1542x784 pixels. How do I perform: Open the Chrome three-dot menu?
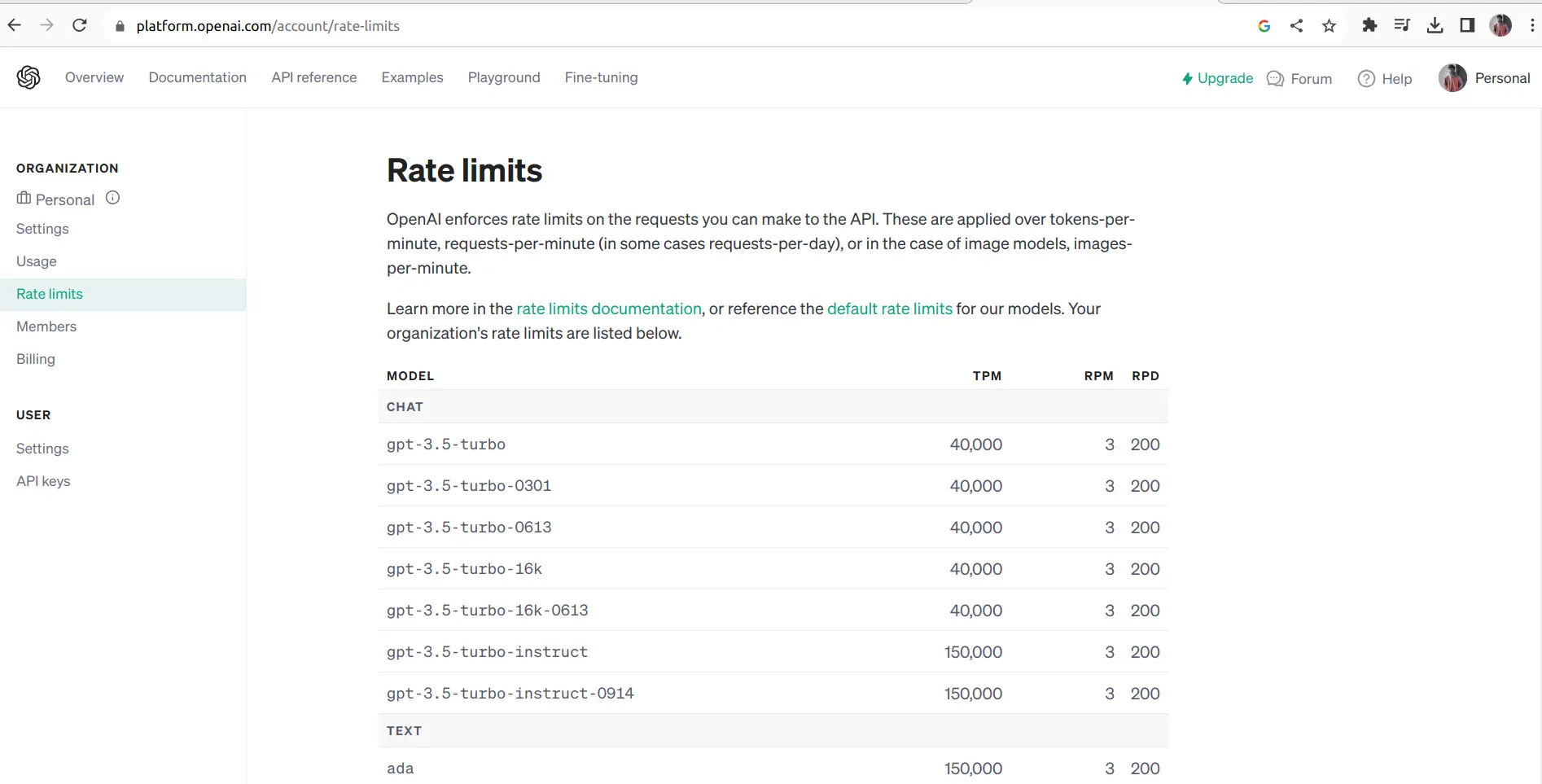pyautogui.click(x=1532, y=25)
